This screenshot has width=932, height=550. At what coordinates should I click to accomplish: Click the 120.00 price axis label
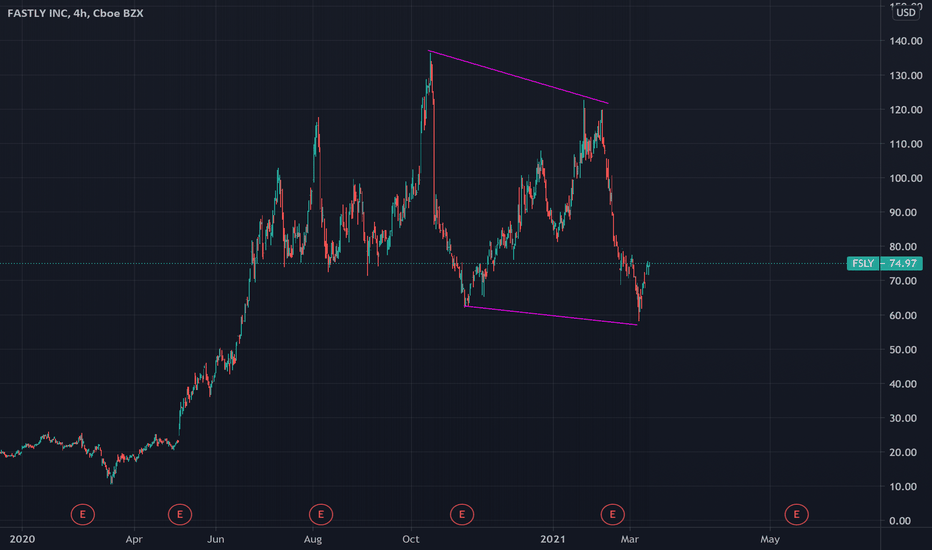tap(906, 110)
